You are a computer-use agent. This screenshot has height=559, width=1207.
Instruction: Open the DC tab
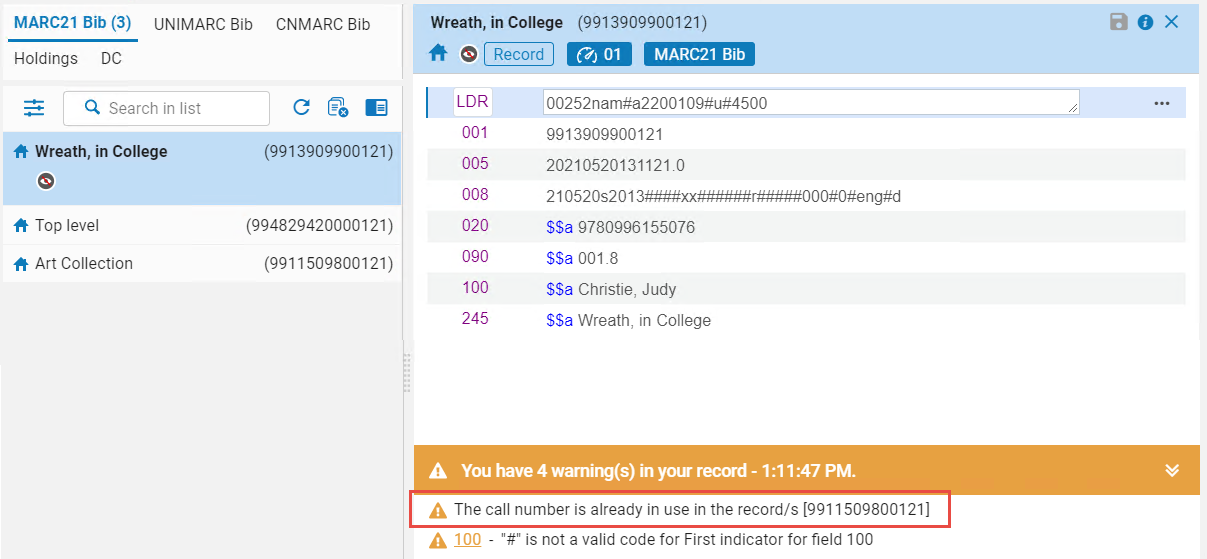coord(111,59)
